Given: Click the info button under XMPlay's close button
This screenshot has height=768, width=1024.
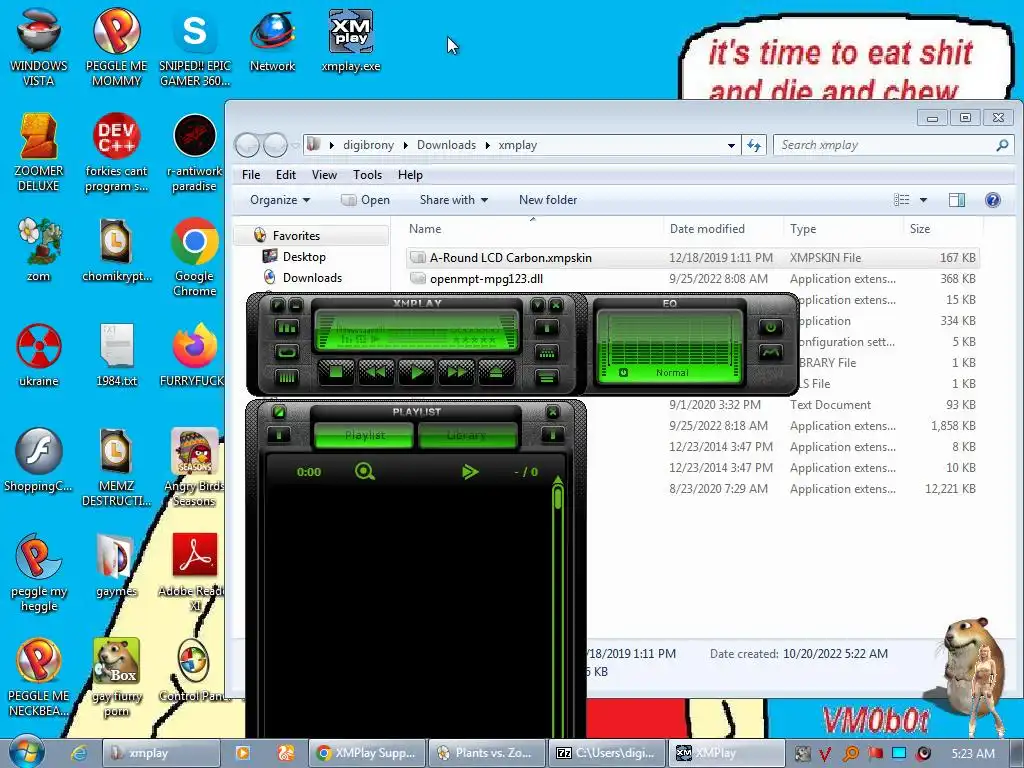Looking at the screenshot, I should click(x=547, y=327).
